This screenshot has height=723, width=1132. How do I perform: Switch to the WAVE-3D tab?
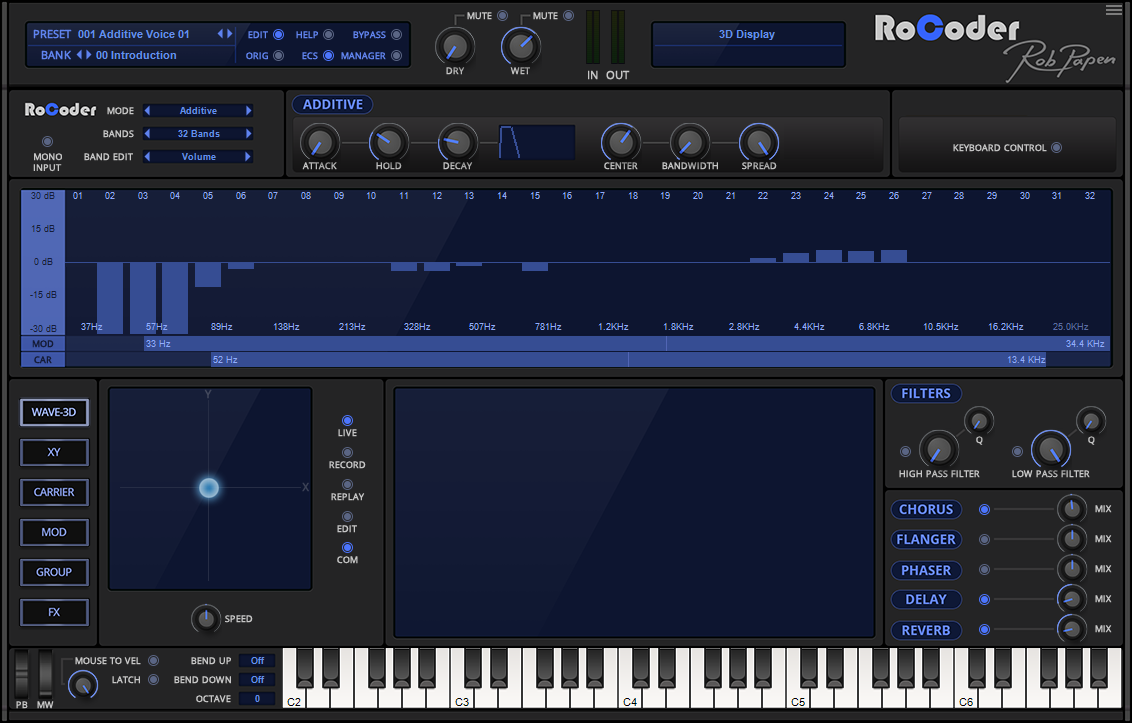pyautogui.click(x=54, y=412)
